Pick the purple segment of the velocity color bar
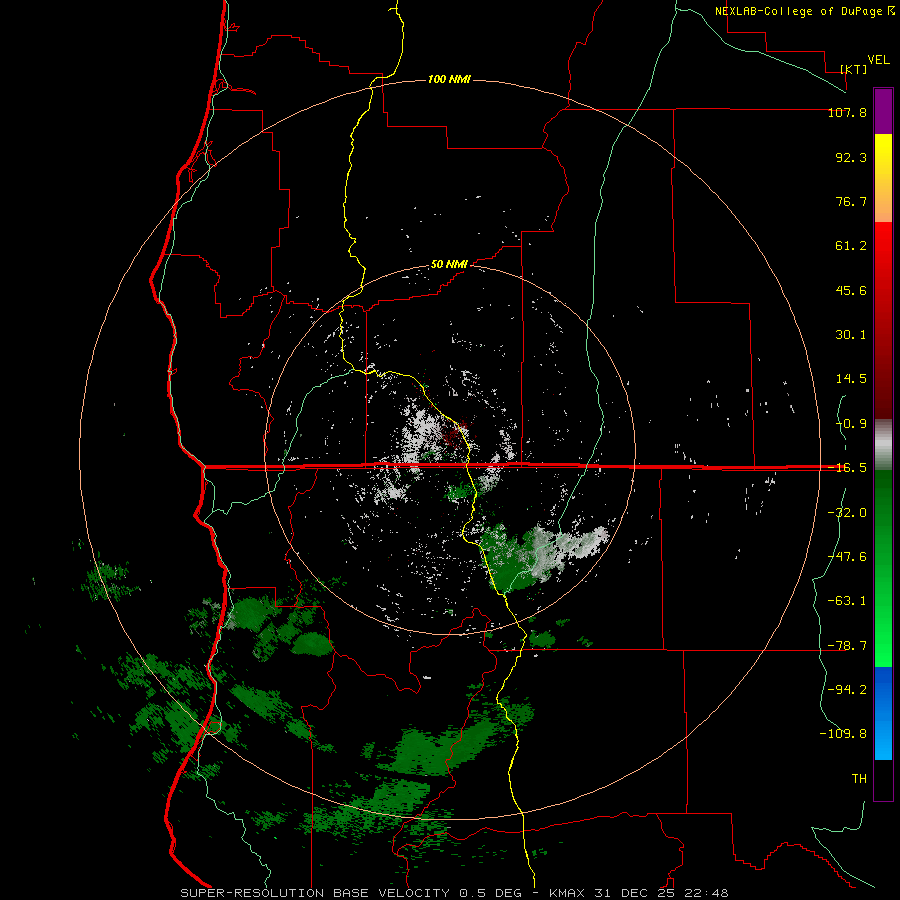 pos(883,111)
